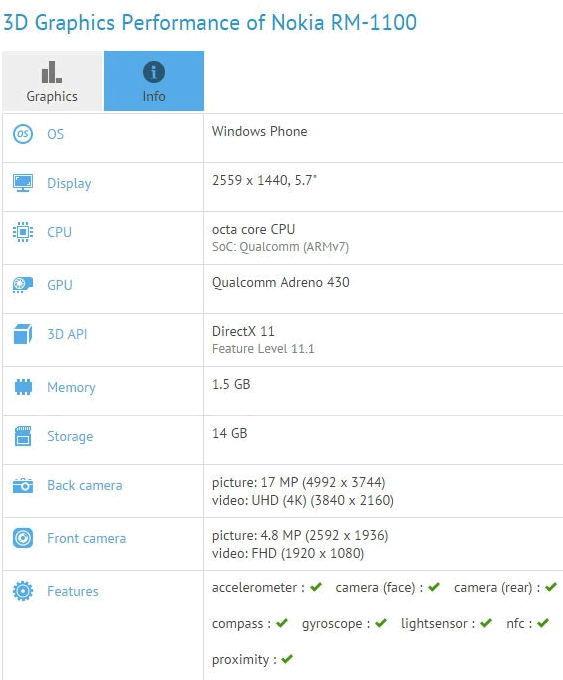Click the gyroscope green checkmark

[x=381, y=623]
